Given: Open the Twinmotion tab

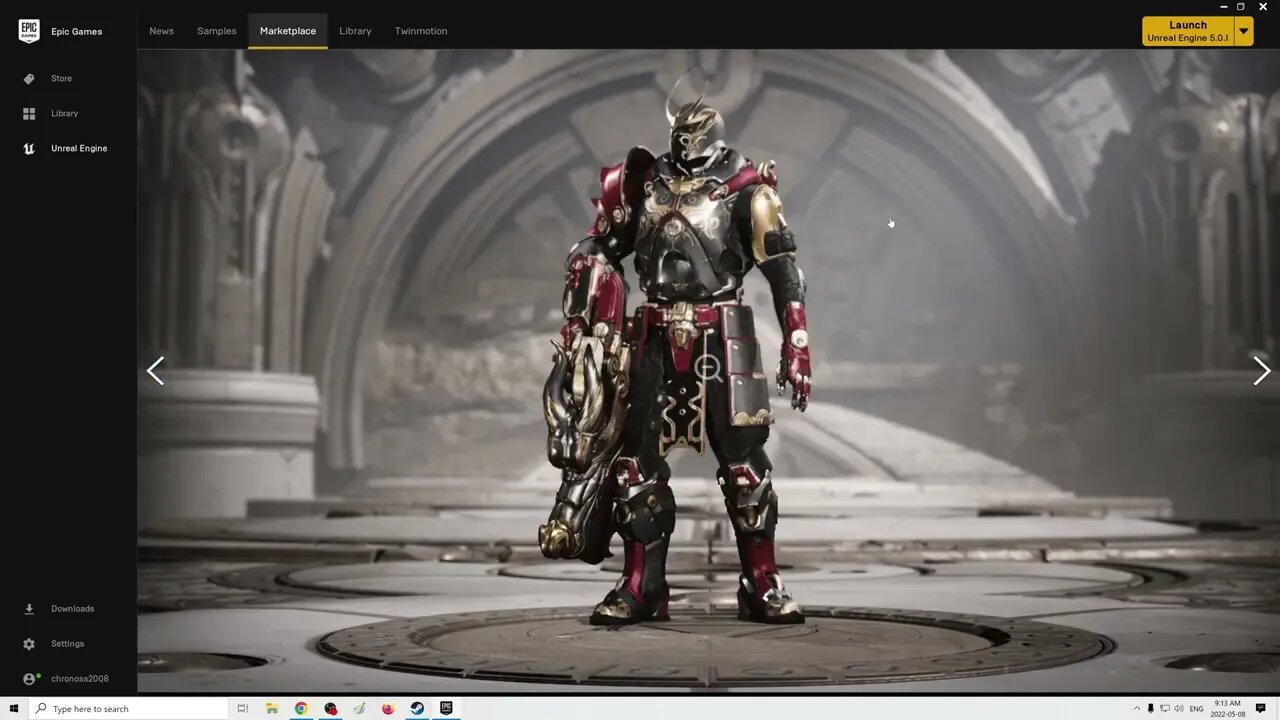Looking at the screenshot, I should tap(421, 31).
